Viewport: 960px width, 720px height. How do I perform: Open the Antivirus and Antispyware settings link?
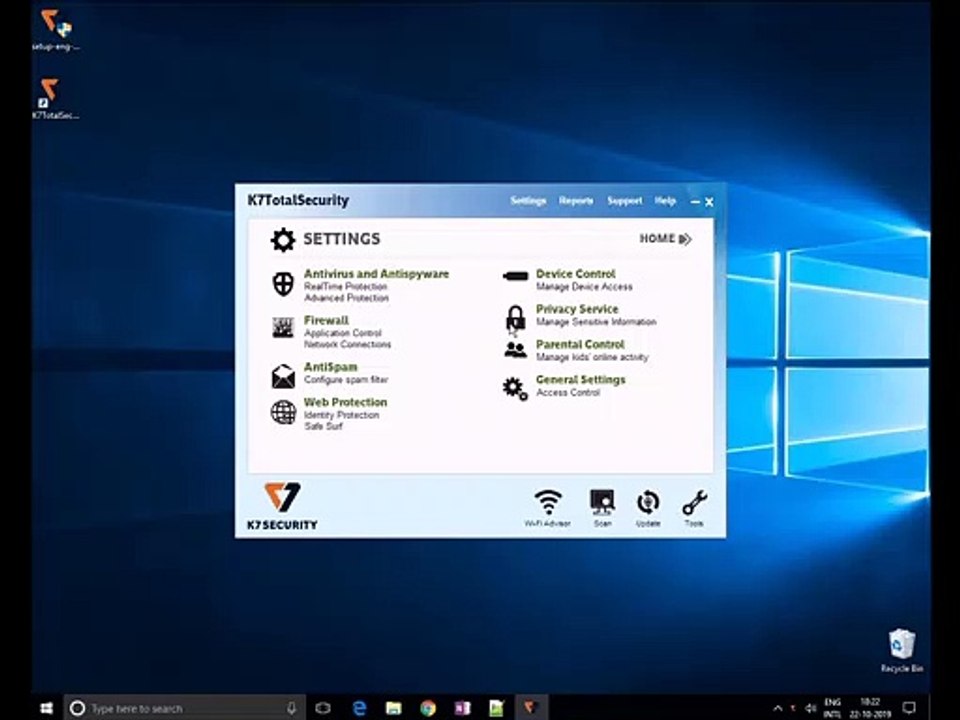pos(376,274)
